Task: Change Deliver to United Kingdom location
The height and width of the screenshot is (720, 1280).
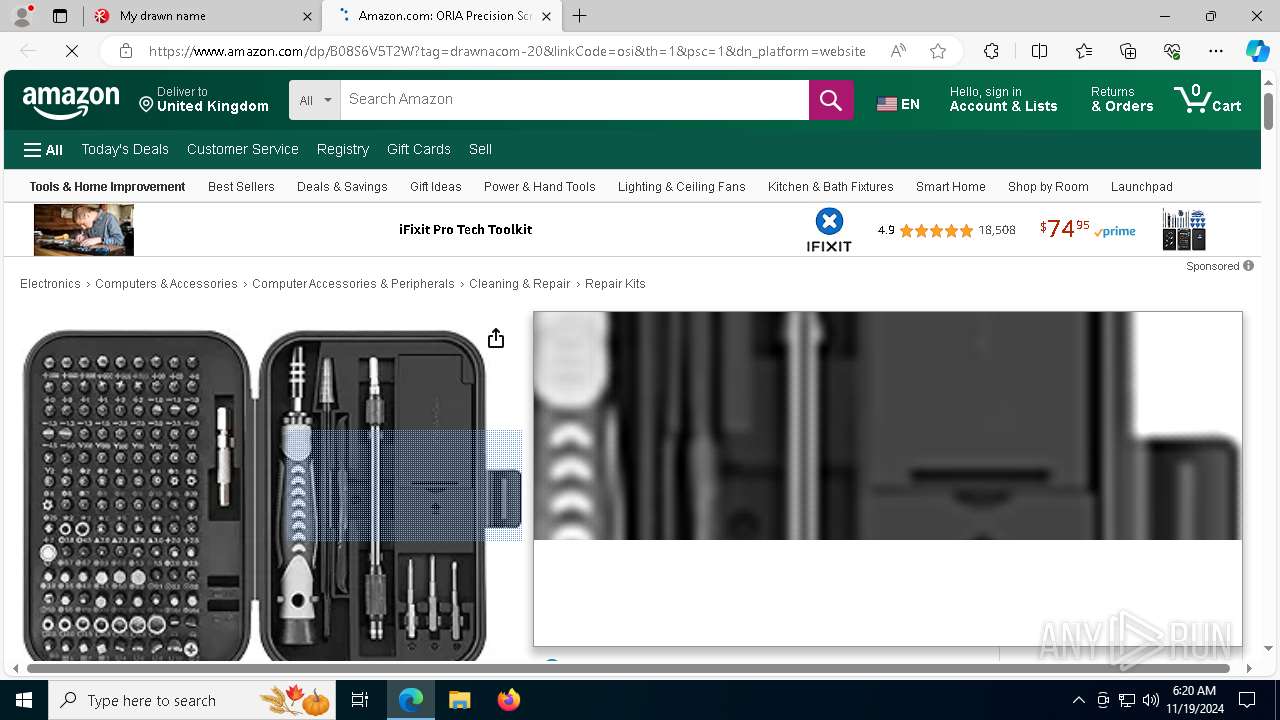Action: [x=203, y=99]
